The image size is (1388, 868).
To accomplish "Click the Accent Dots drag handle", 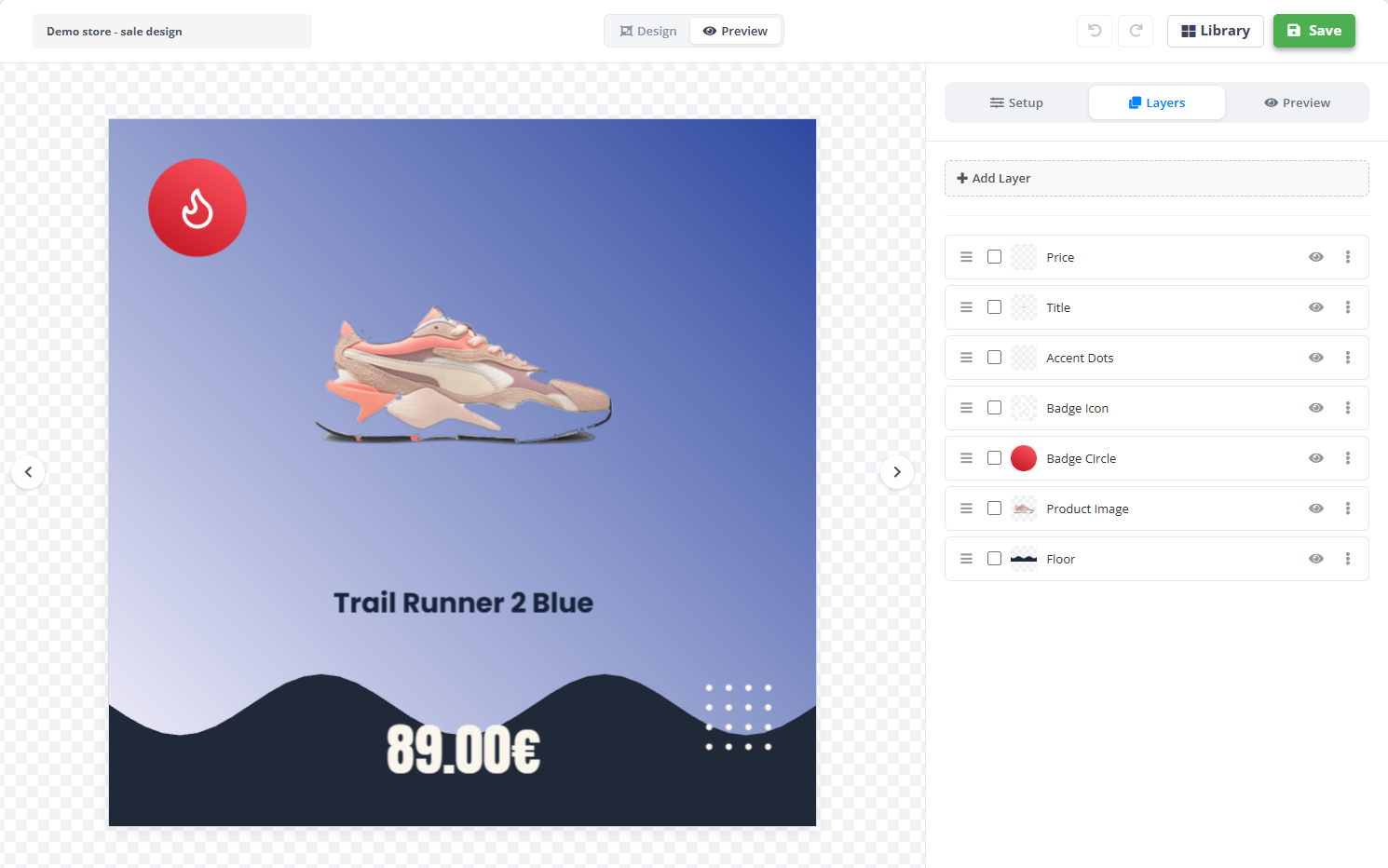I will [967, 358].
